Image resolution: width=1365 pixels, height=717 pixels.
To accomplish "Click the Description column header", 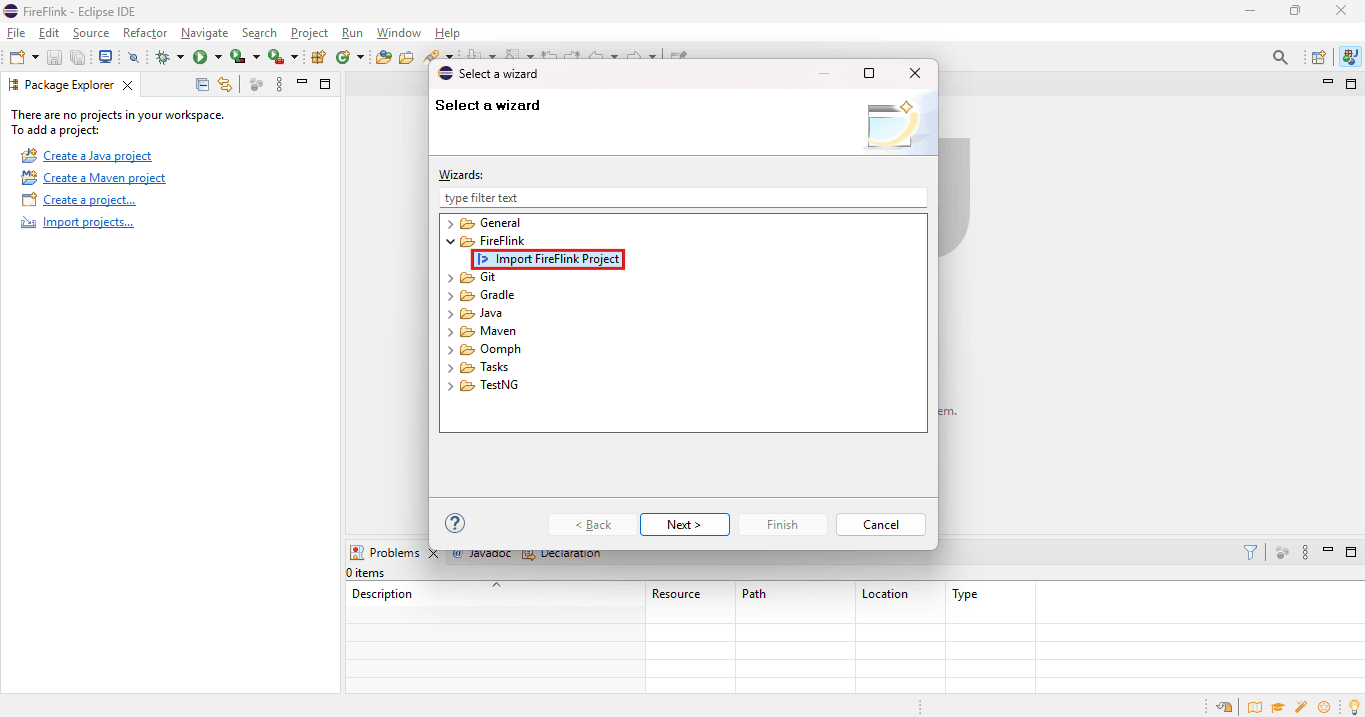I will click(x=495, y=594).
